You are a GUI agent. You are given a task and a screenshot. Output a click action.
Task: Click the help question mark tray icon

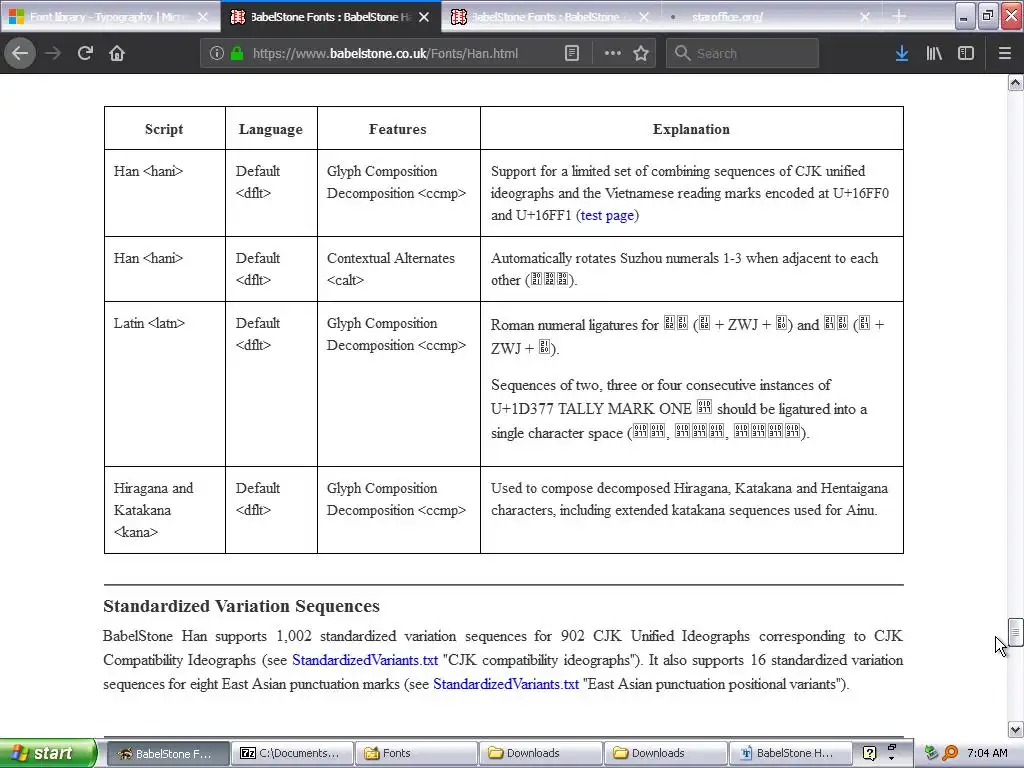869,753
